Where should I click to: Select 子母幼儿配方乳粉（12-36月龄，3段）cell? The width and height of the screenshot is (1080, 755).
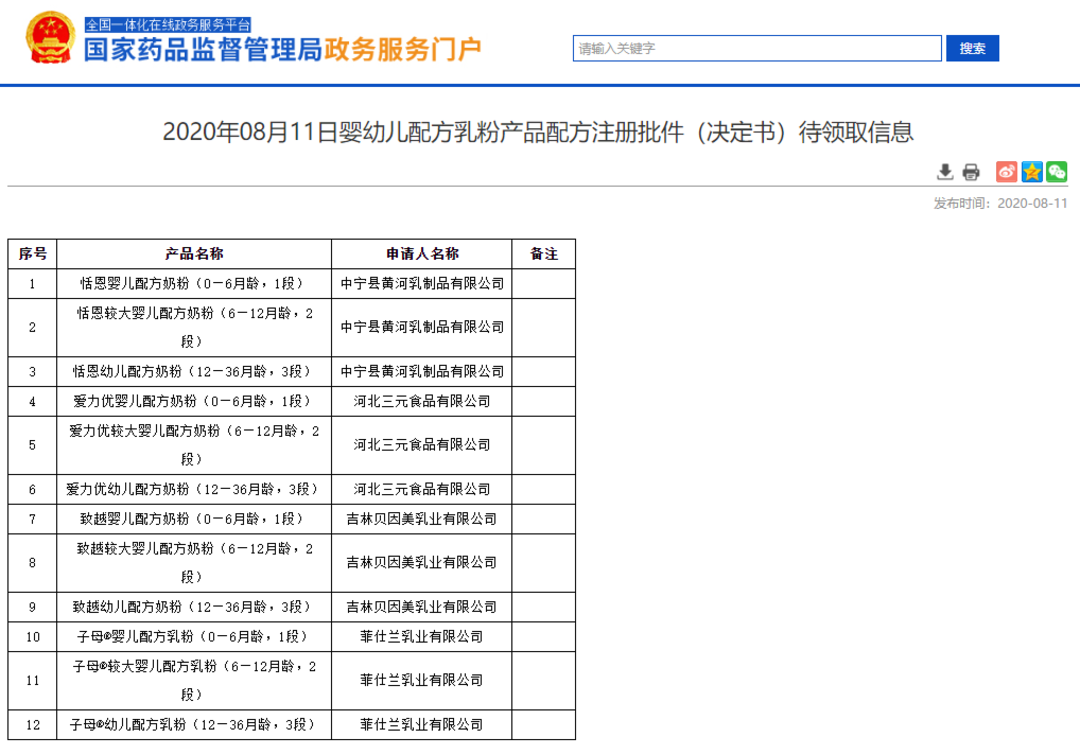click(194, 725)
